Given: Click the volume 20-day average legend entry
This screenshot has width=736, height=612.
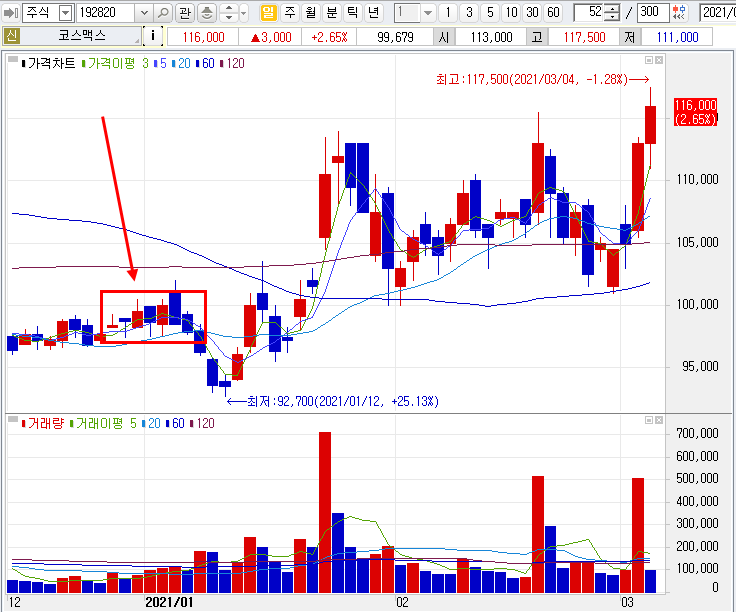Looking at the screenshot, I should pyautogui.click(x=151, y=423).
